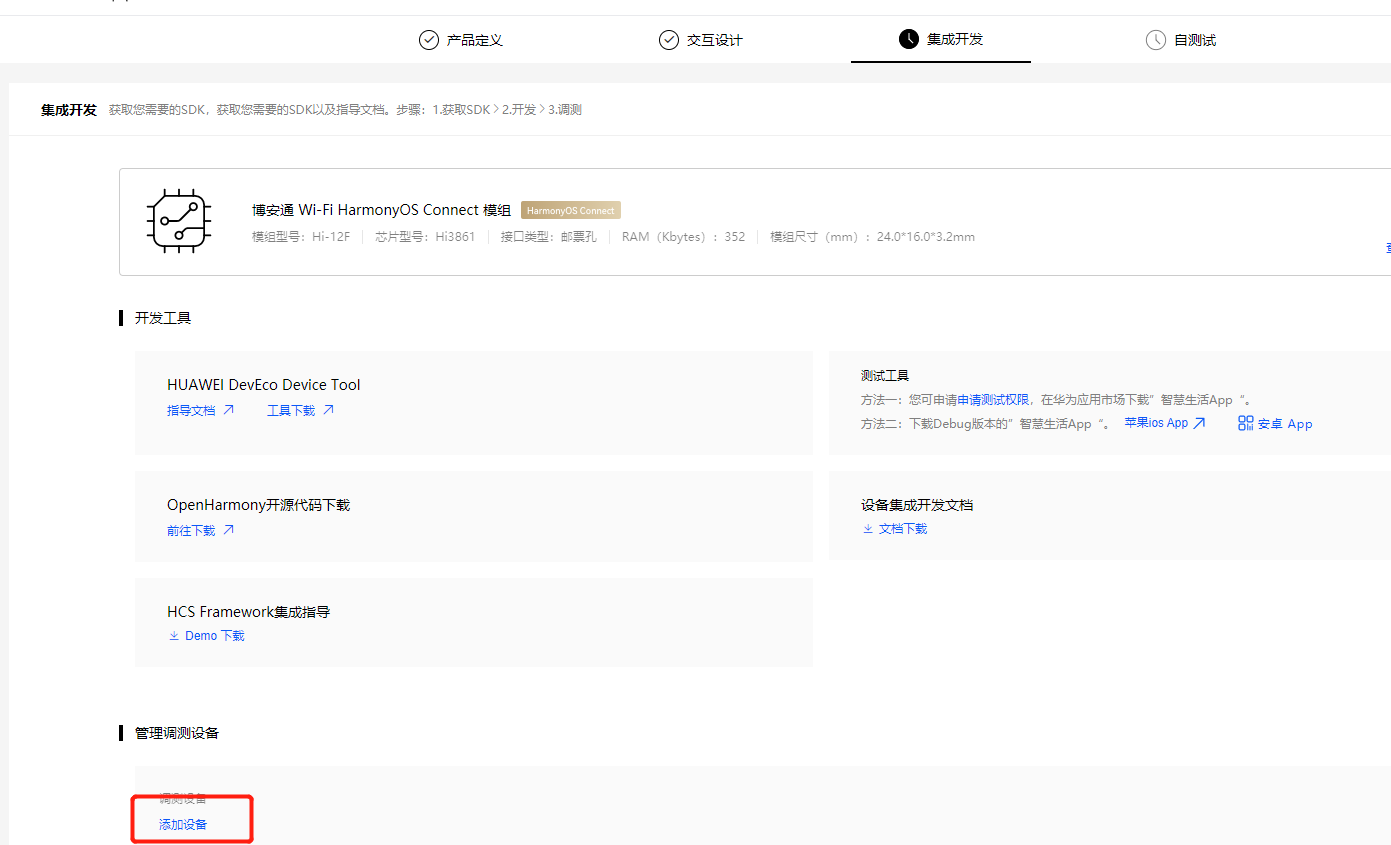The width and height of the screenshot is (1391, 845).
Task: Click the 申请测试权限 link
Action: pos(993,400)
